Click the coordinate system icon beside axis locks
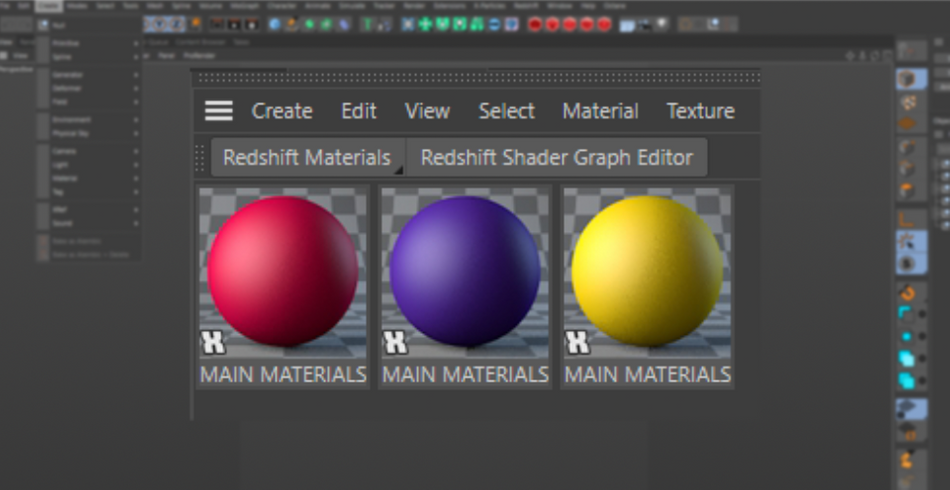950x490 pixels. point(195,24)
